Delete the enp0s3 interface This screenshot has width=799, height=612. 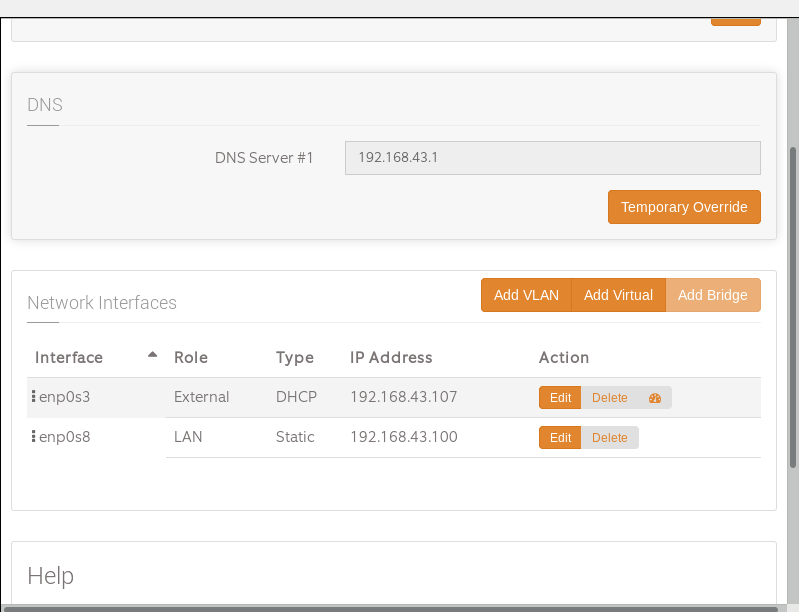point(609,398)
